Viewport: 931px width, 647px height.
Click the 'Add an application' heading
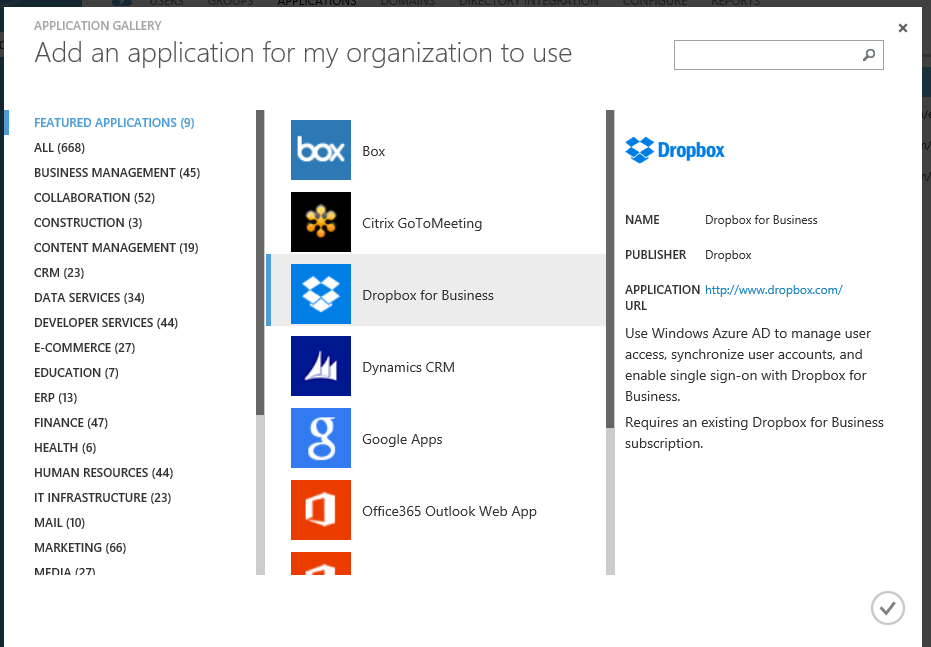303,53
